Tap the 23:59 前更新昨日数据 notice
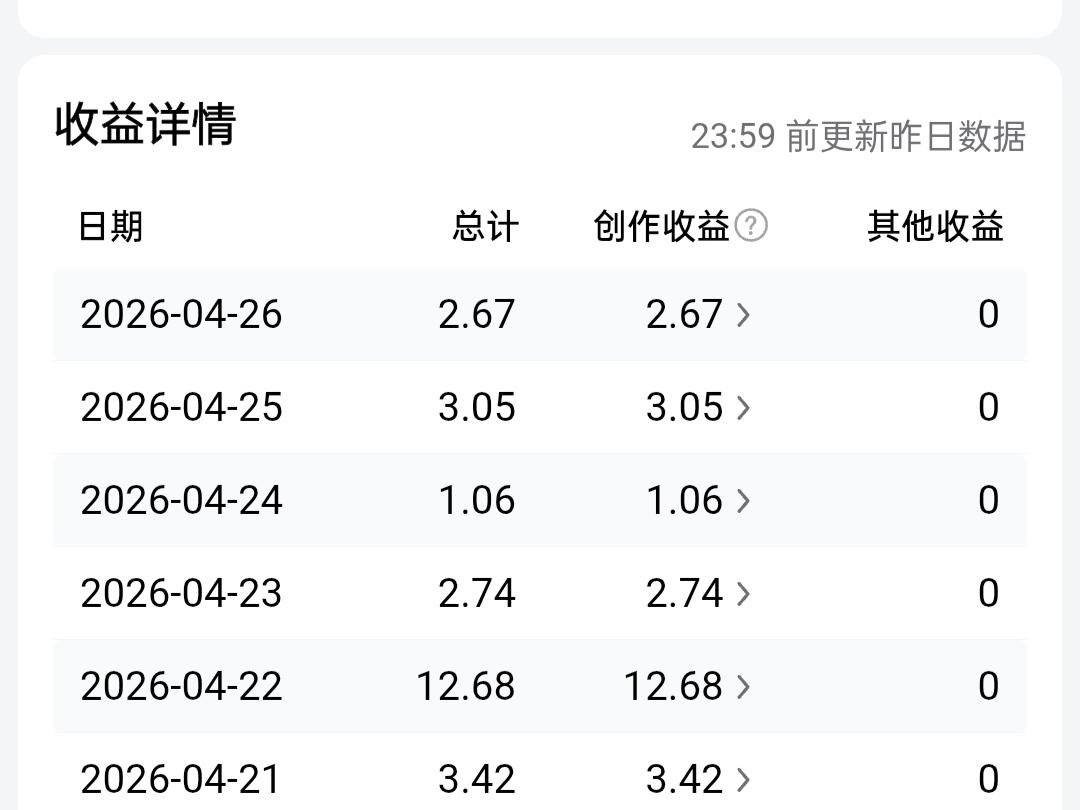 (x=858, y=136)
